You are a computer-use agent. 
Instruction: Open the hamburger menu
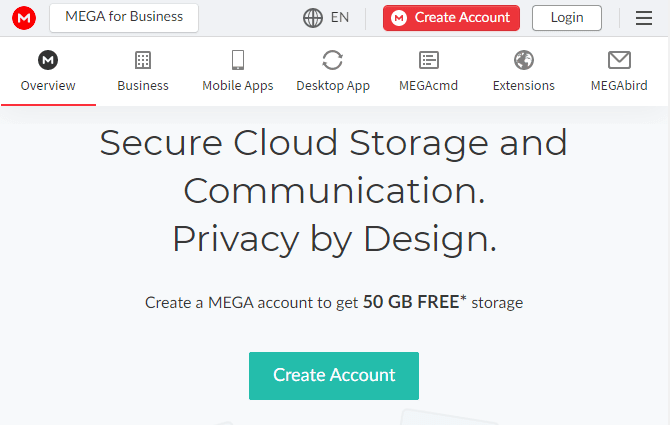644,18
